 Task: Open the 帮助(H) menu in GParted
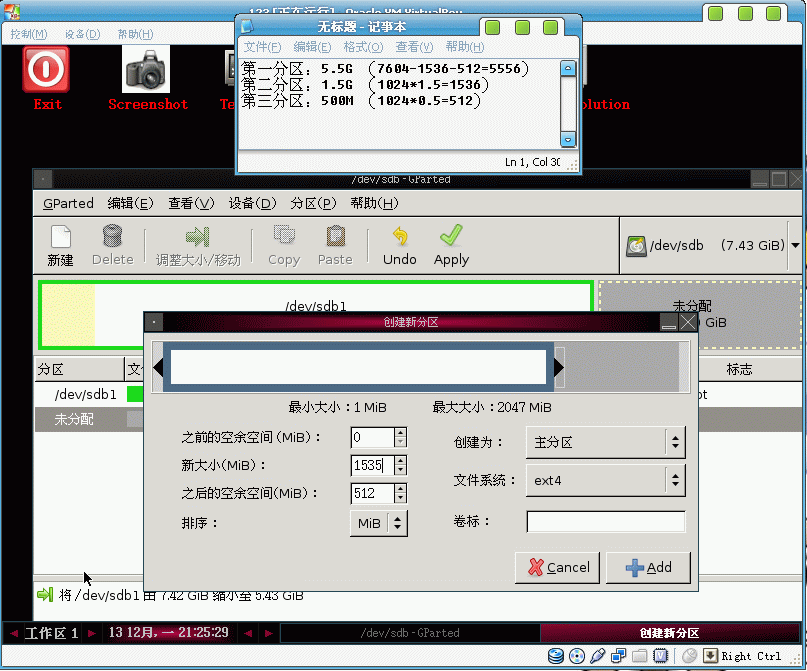click(x=374, y=203)
